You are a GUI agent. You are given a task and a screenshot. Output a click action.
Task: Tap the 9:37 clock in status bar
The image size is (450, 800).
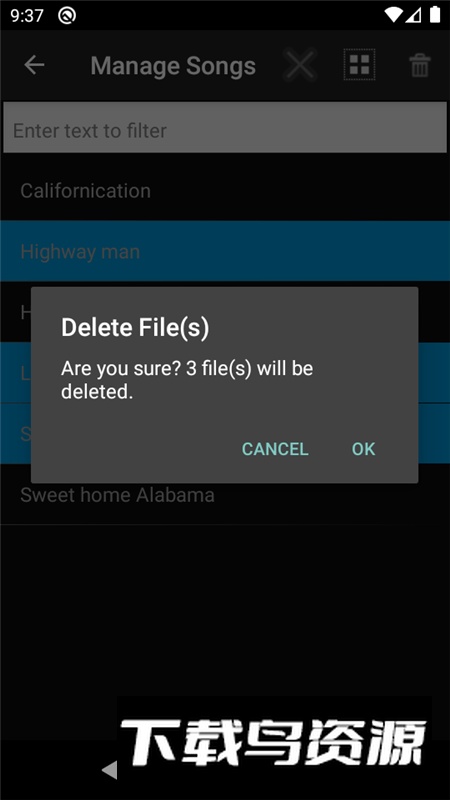pyautogui.click(x=27, y=16)
